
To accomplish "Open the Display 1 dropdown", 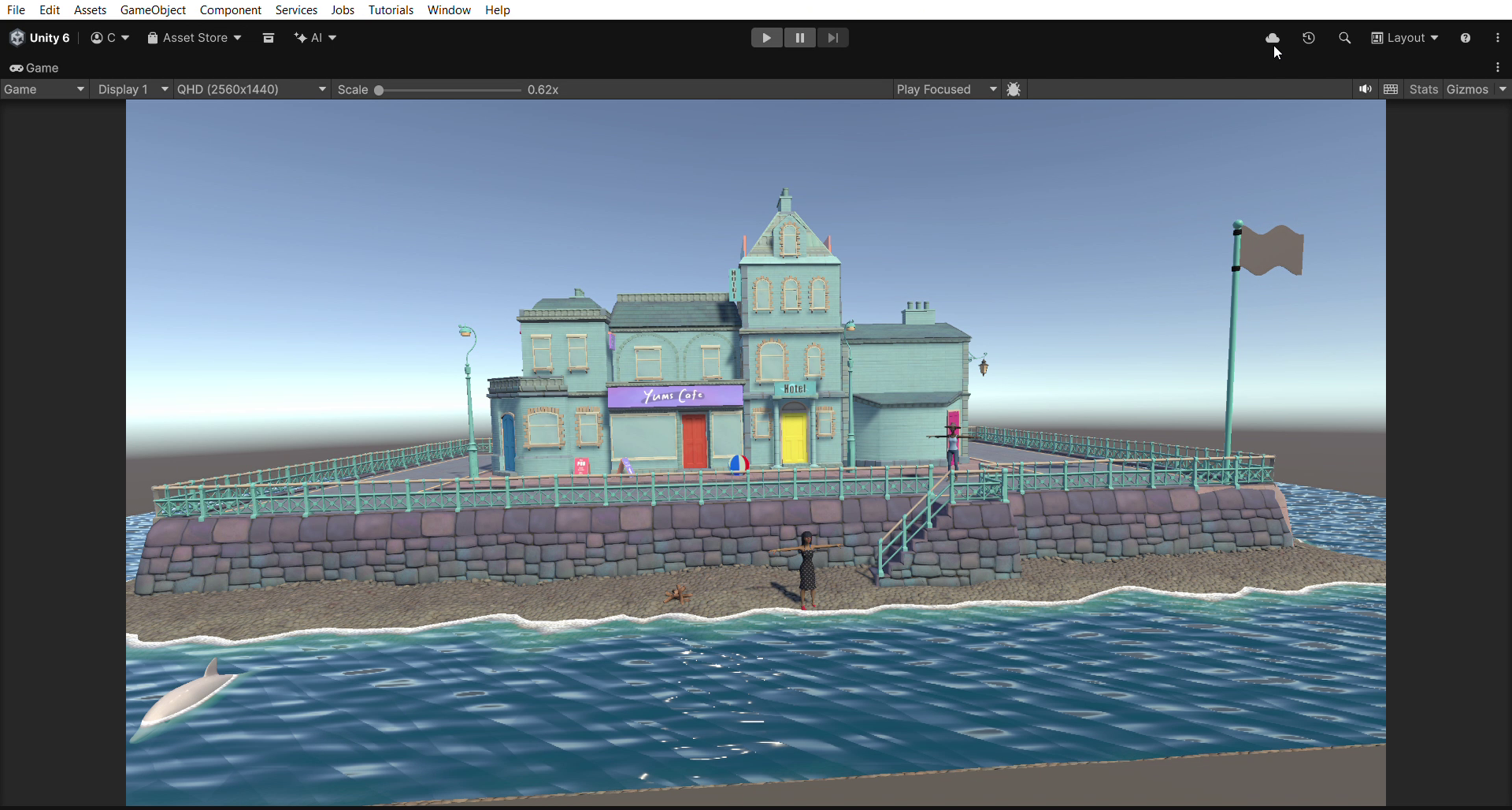I will pos(132,89).
